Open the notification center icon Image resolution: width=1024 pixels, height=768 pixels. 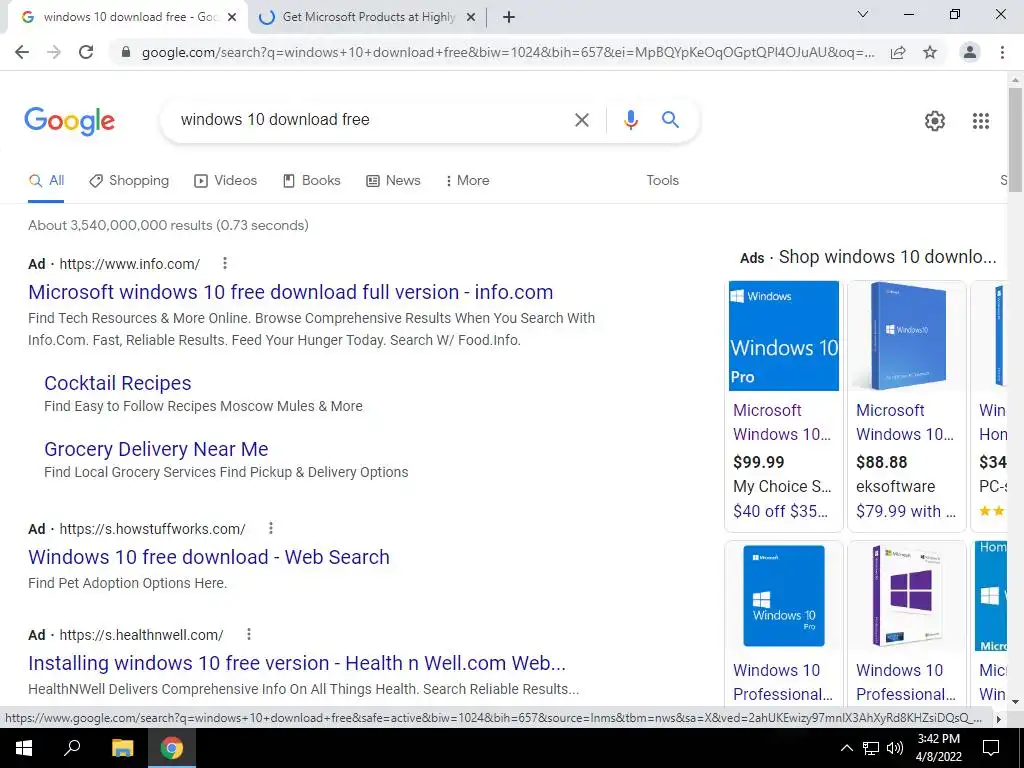tap(991, 748)
